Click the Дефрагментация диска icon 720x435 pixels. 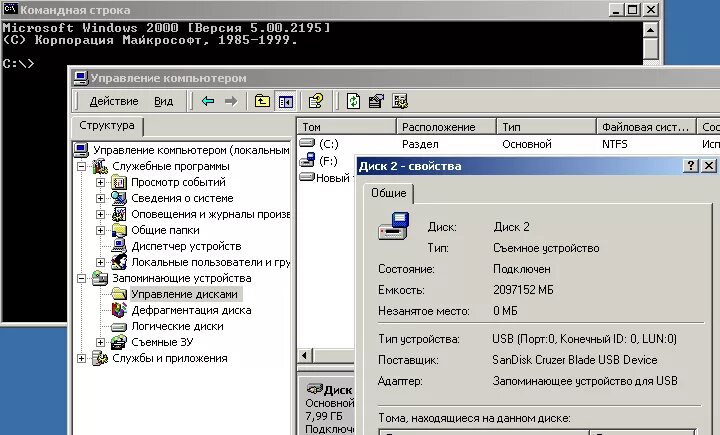click(x=119, y=310)
